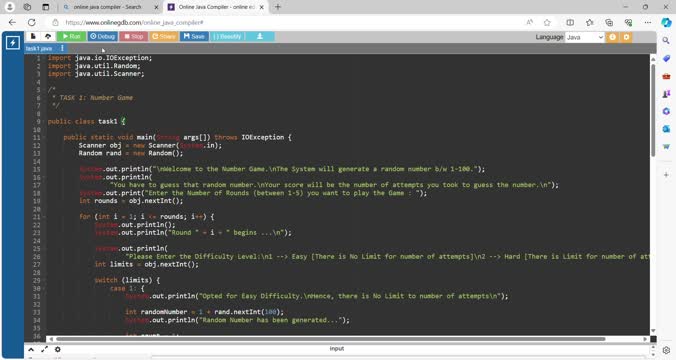Expand console panel with diagonal arrows icon
The image size is (676, 360).
[44, 349]
